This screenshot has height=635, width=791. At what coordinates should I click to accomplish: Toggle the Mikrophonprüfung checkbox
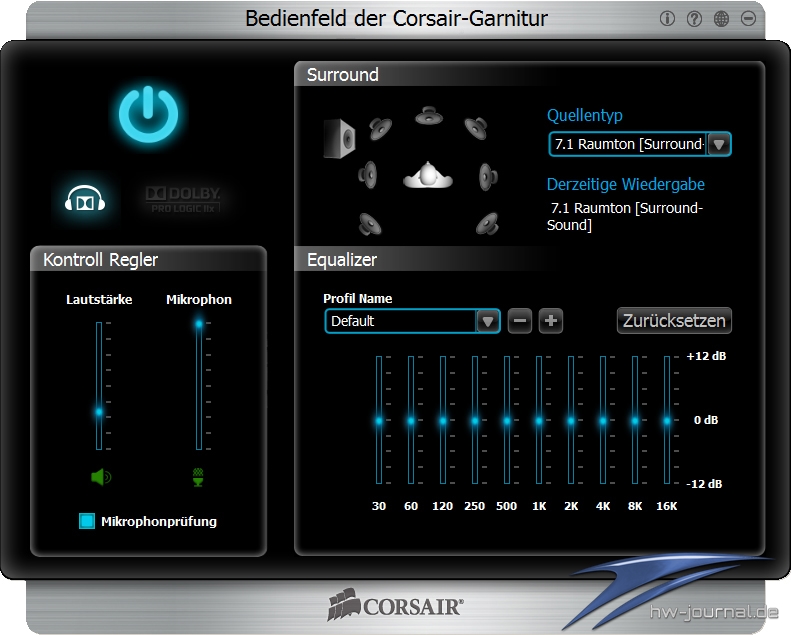tap(87, 521)
